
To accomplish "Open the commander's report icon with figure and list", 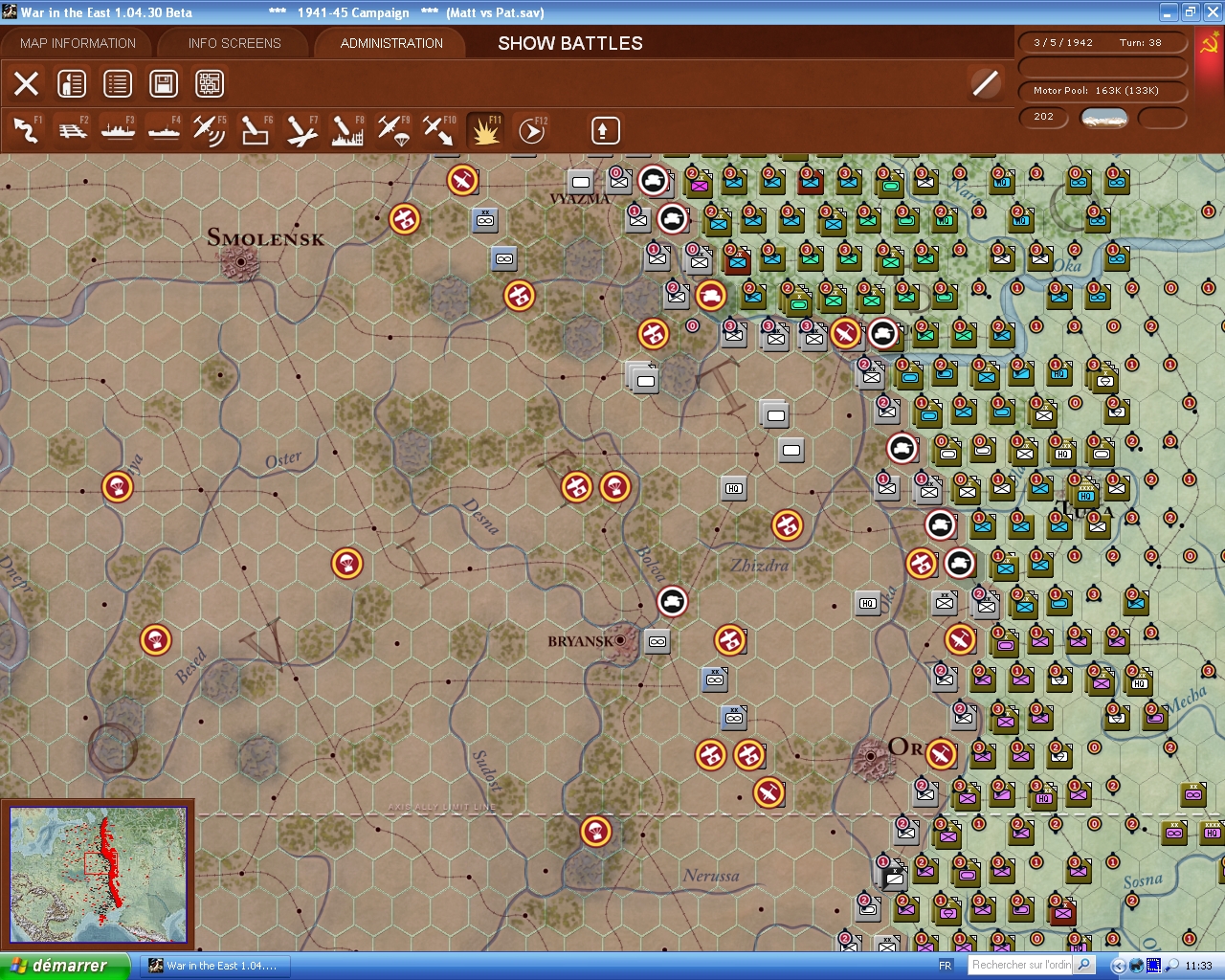I will coord(72,84).
